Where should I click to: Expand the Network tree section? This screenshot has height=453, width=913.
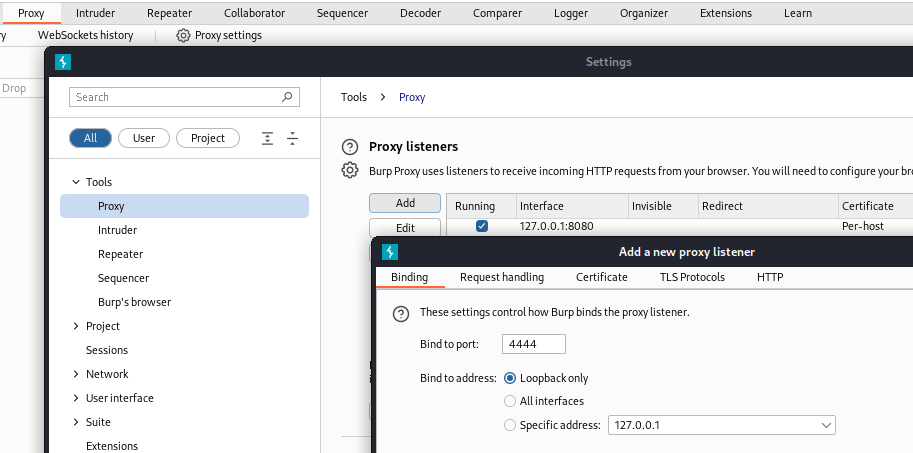[x=76, y=374]
